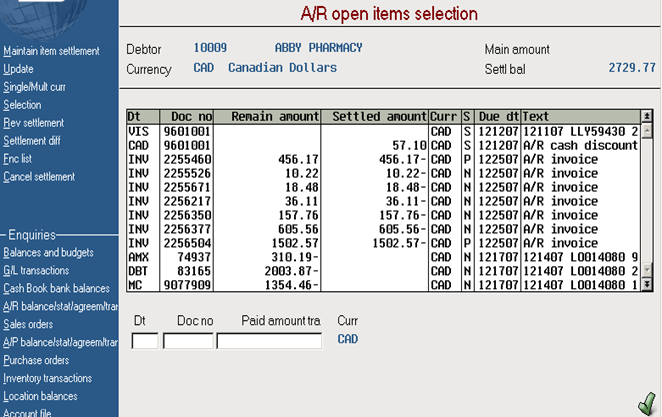The width and height of the screenshot is (662, 417).
Task: Open Maintain item settlement
Action: click(x=51, y=51)
